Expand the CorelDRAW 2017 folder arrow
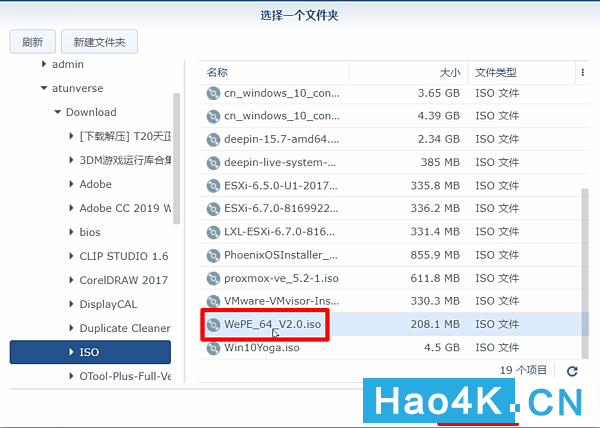This screenshot has height=428, width=600. point(71,280)
